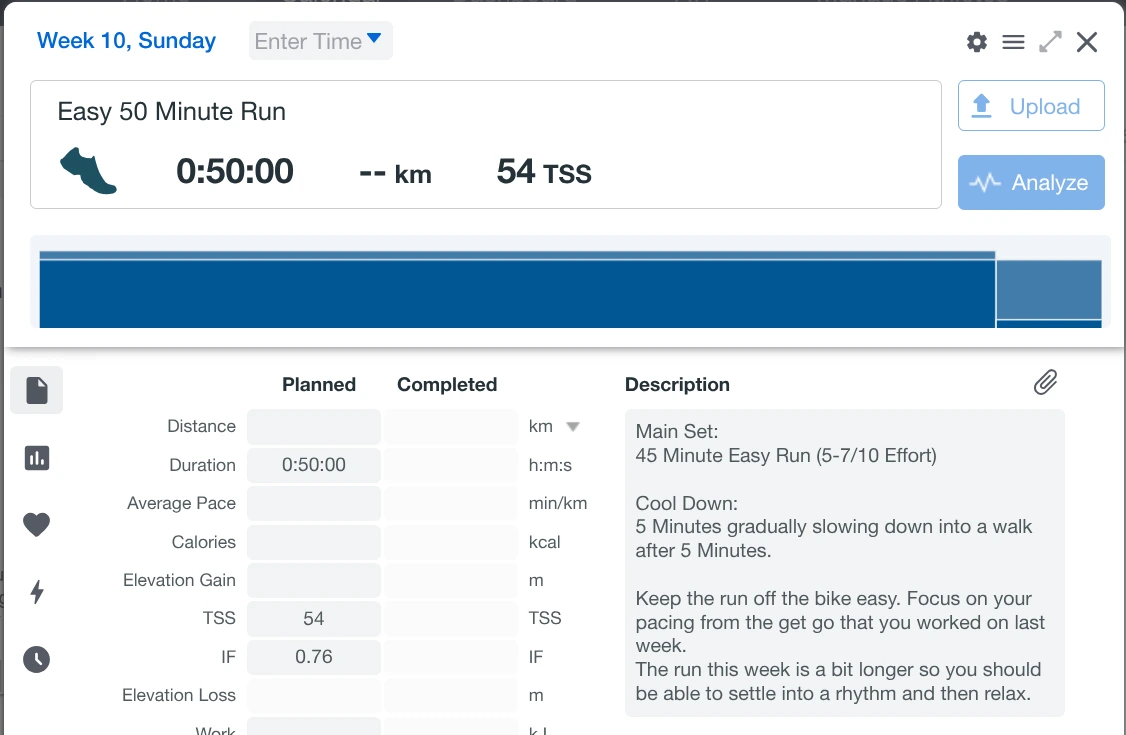This screenshot has height=735, width=1126.
Task: Click the paperclip attachment icon
Action: point(1045,382)
